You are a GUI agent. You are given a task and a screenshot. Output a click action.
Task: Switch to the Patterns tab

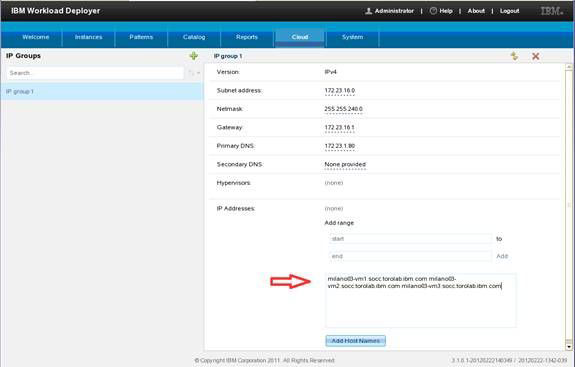[141, 37]
